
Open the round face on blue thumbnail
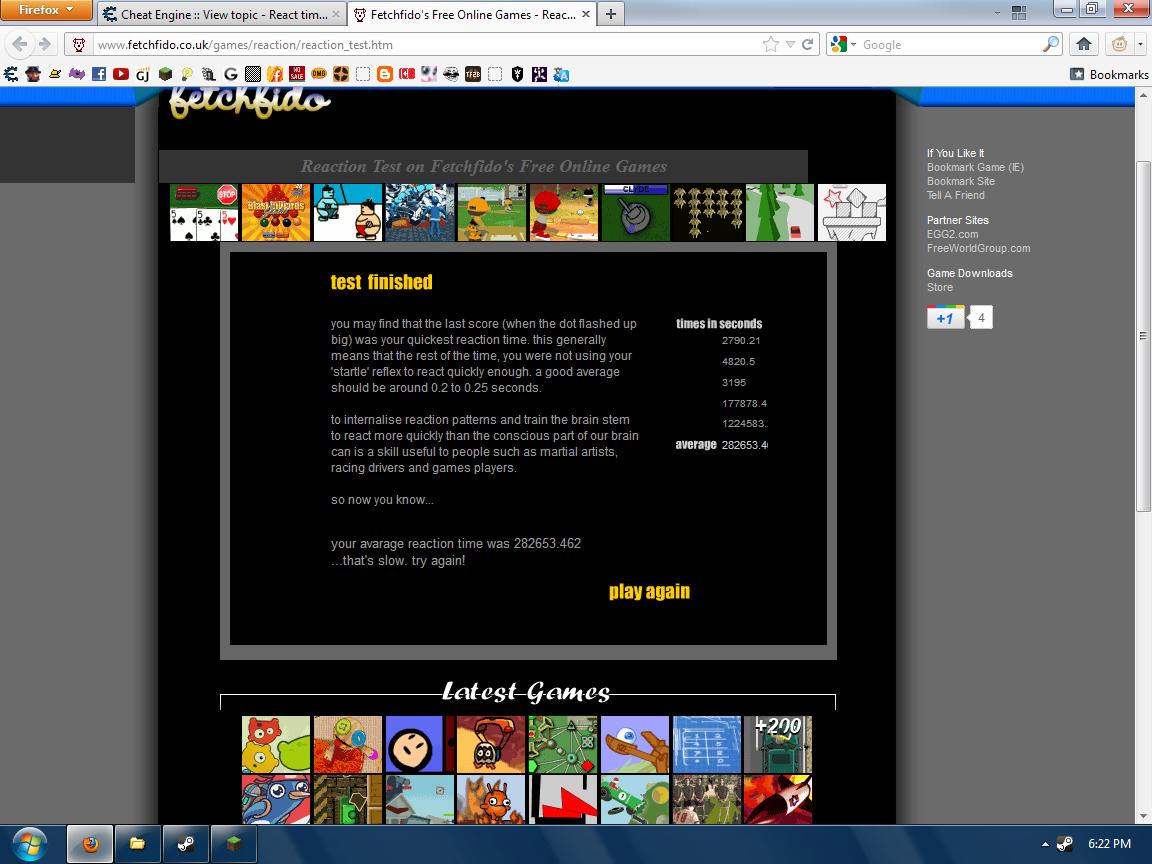coord(420,744)
